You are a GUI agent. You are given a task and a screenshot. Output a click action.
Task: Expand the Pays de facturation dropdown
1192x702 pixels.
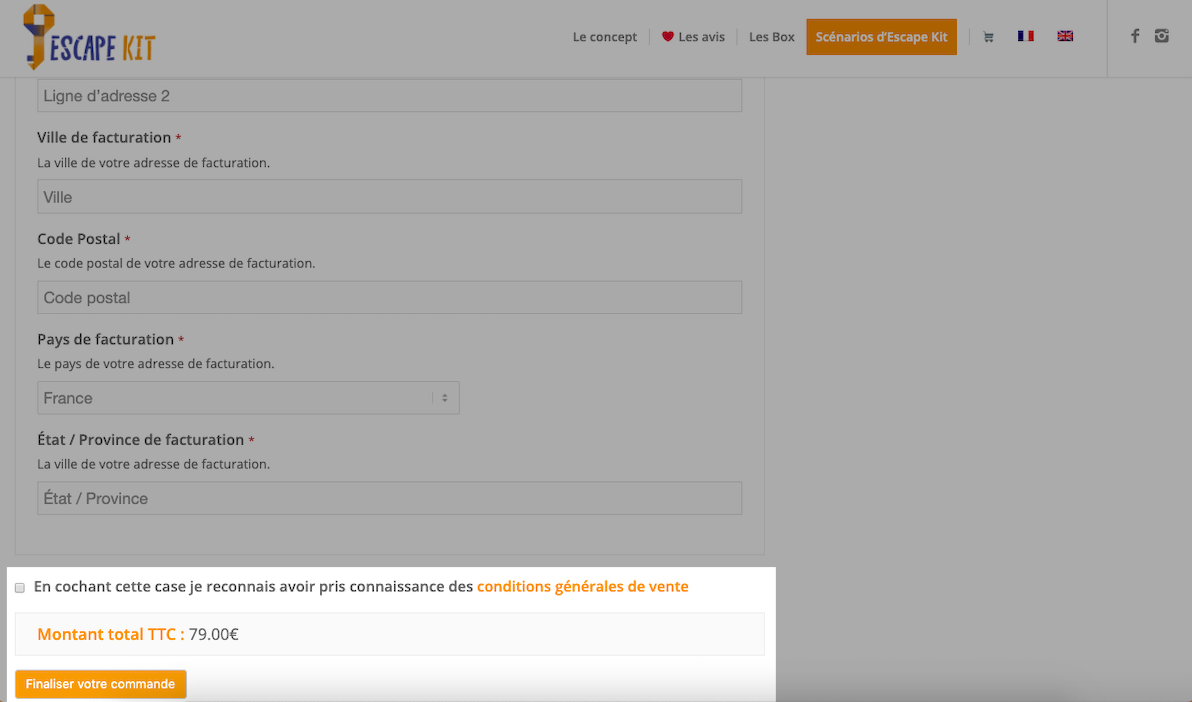click(249, 398)
